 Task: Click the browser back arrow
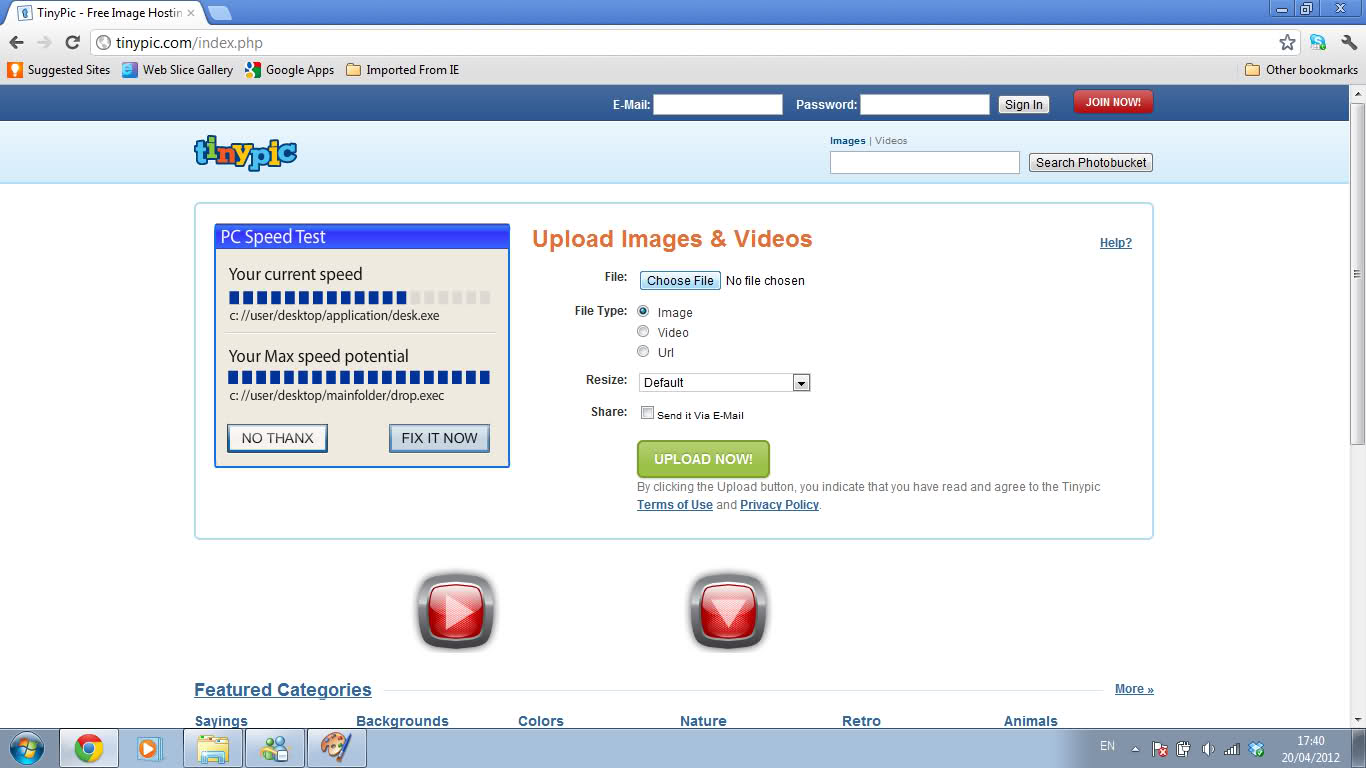[x=17, y=43]
